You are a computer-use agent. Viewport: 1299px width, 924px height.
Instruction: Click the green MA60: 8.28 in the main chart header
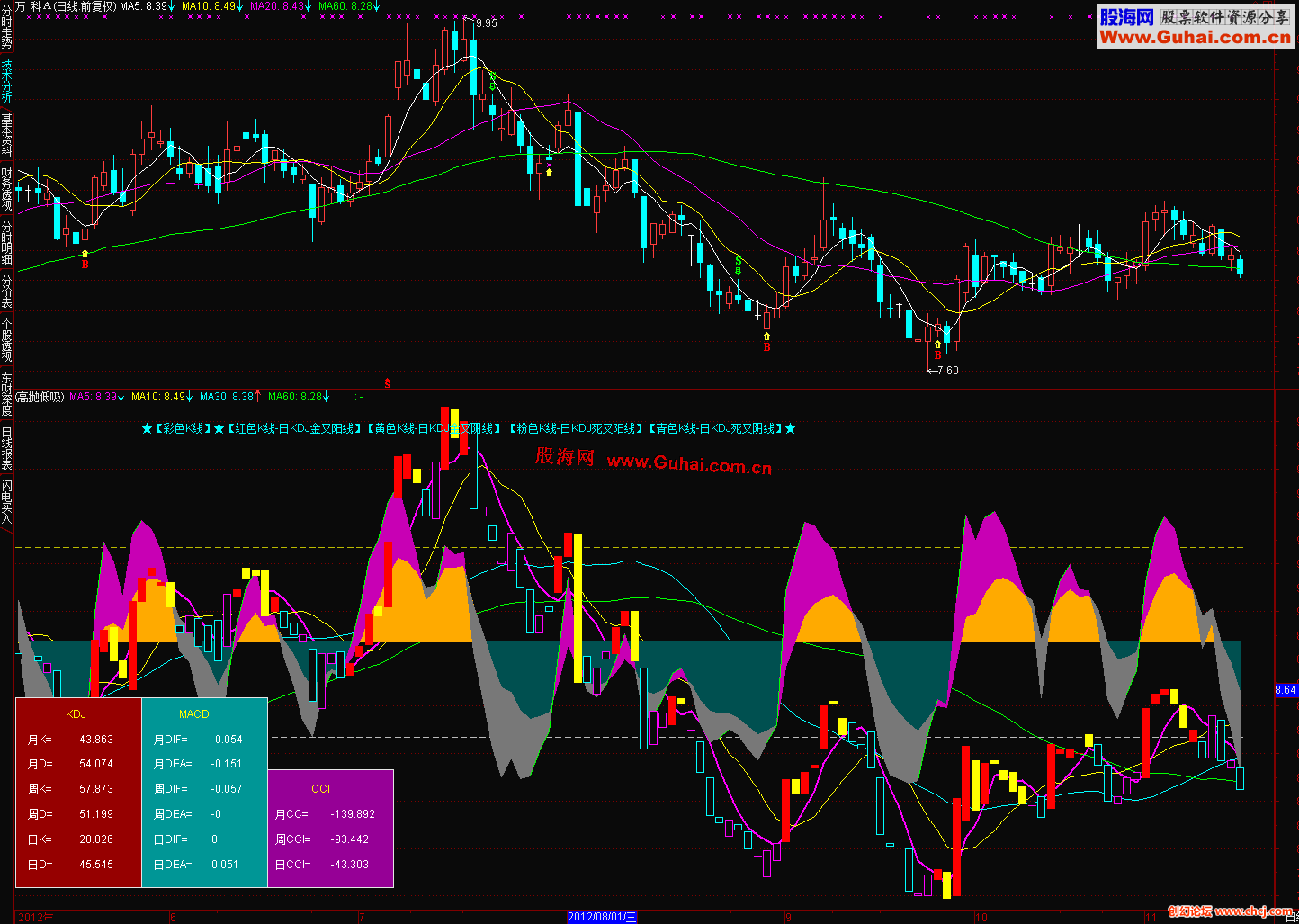click(x=345, y=5)
